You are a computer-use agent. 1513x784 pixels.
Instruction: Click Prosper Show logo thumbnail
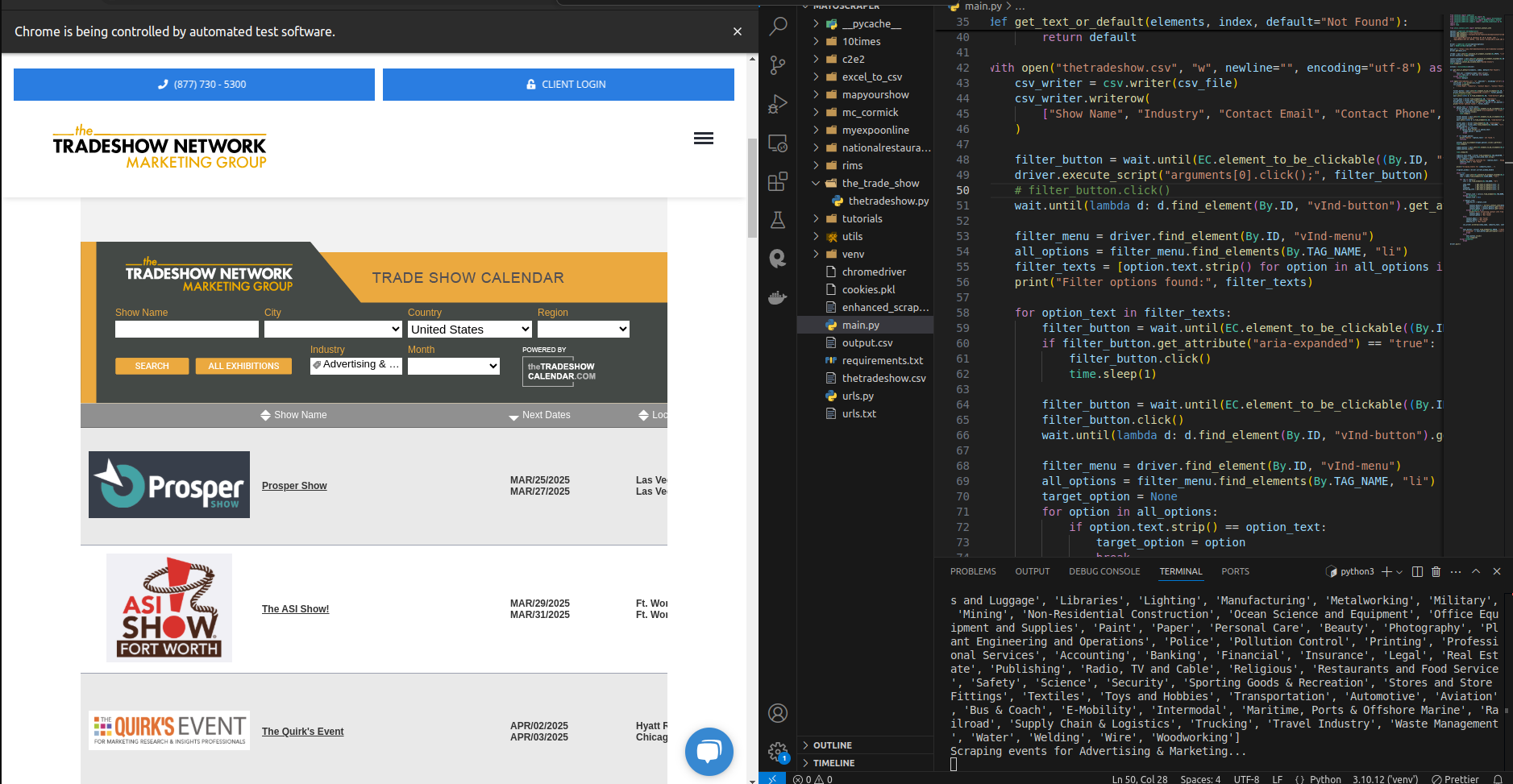(x=169, y=485)
